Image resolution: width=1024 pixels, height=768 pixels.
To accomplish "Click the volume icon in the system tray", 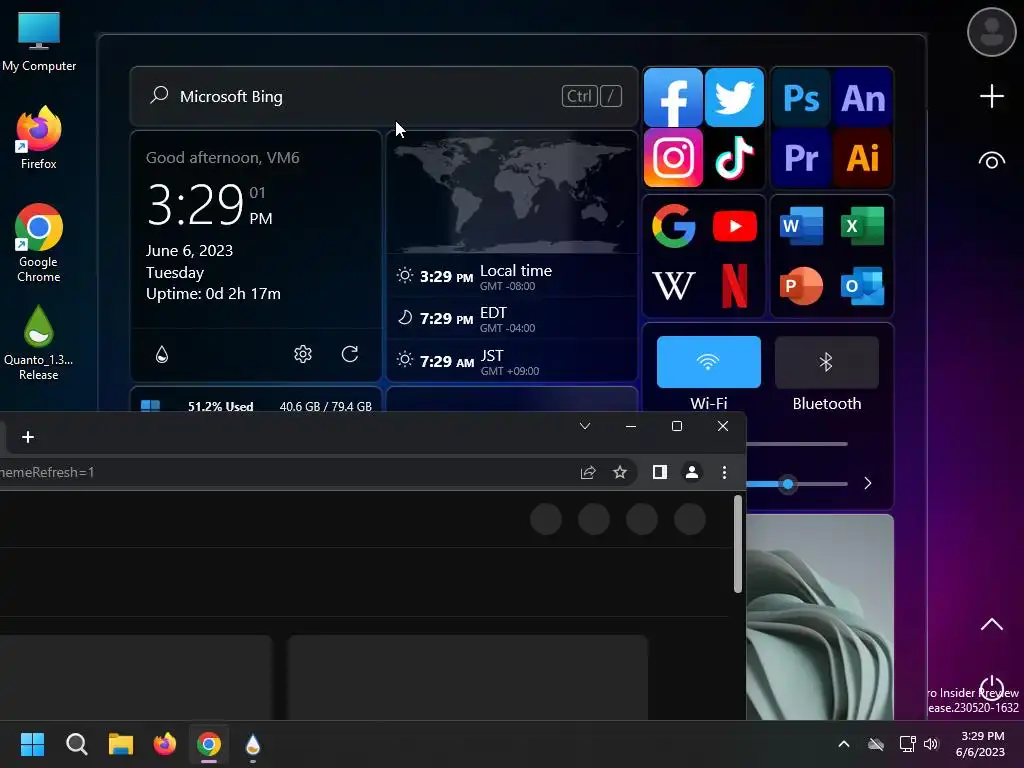I will [x=931, y=744].
